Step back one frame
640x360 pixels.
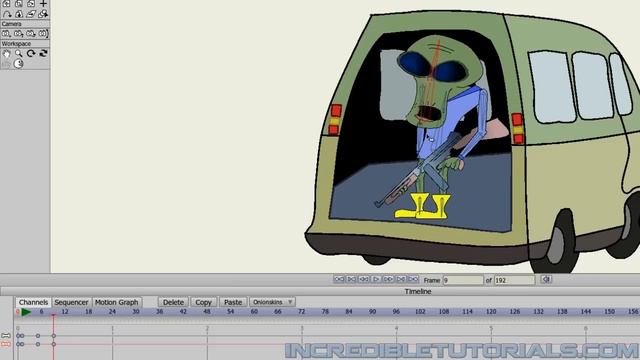tap(364, 279)
